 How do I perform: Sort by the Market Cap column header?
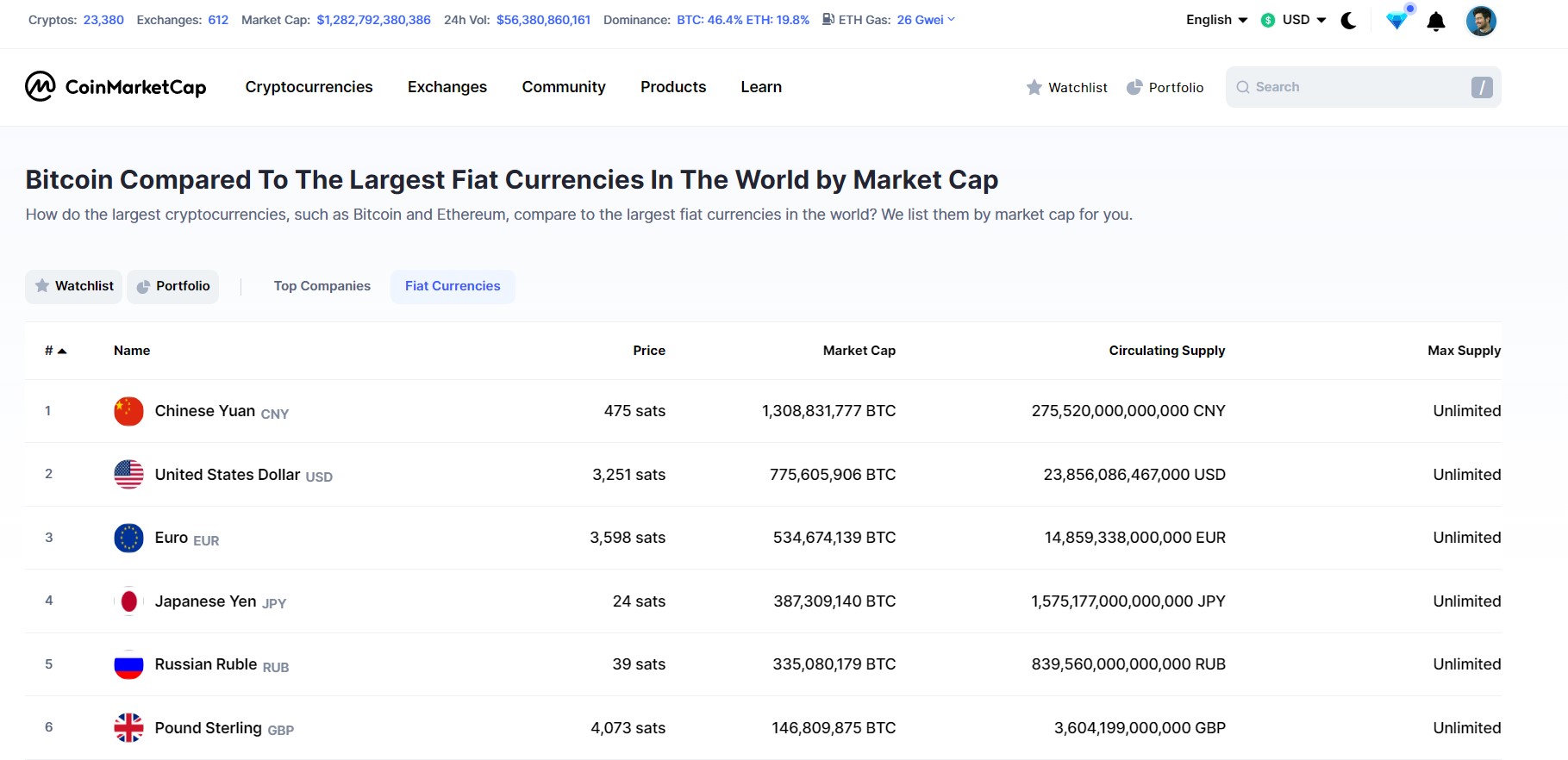pyautogui.click(x=859, y=351)
